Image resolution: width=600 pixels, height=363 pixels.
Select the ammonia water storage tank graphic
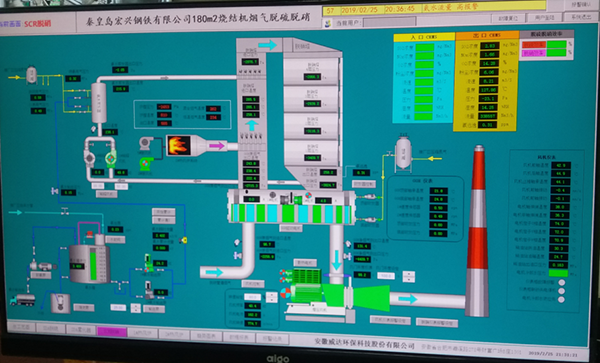[x=90, y=264]
